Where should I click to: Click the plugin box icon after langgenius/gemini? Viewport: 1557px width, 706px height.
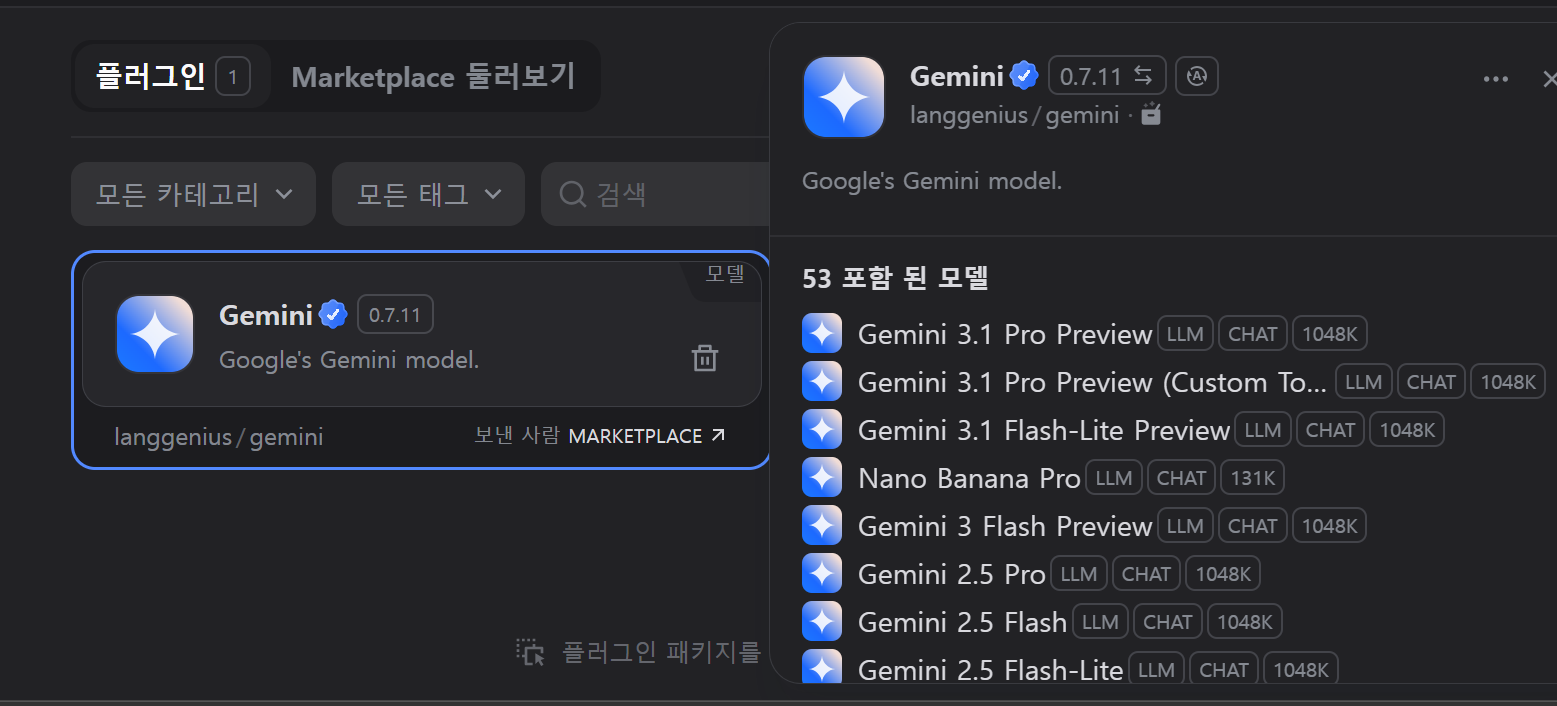[1152, 114]
